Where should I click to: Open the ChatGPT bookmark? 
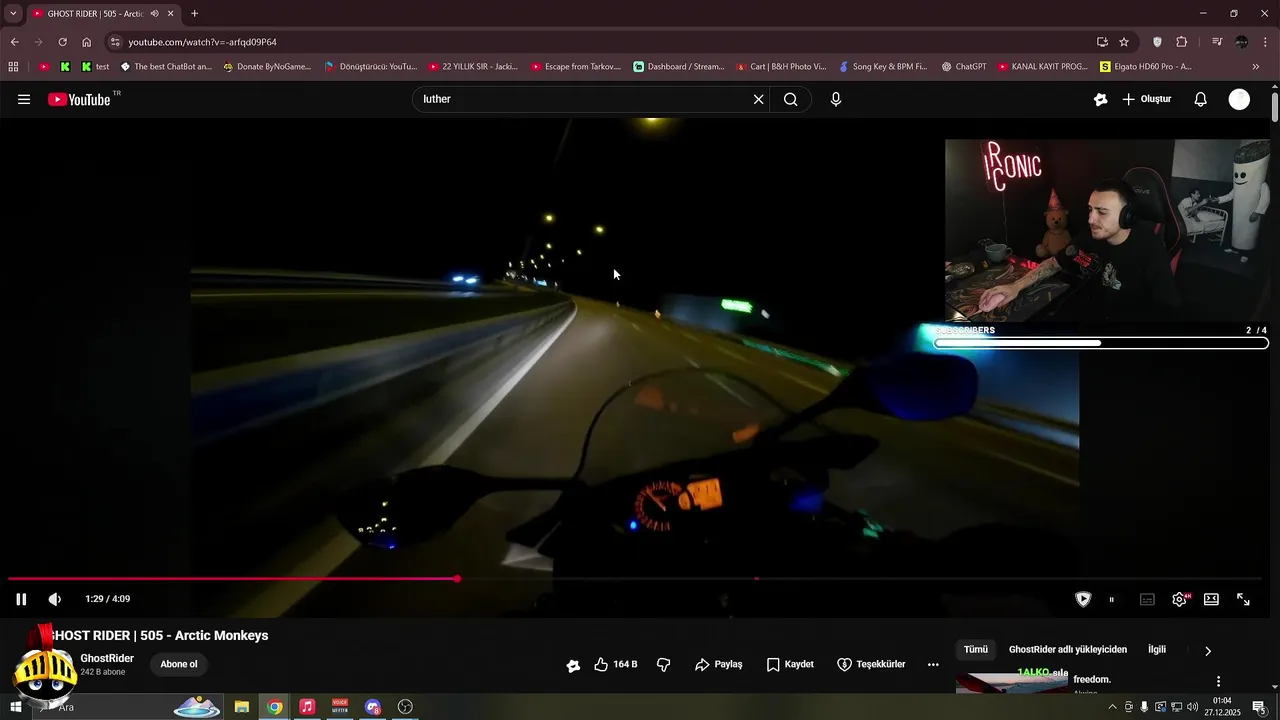(x=964, y=67)
